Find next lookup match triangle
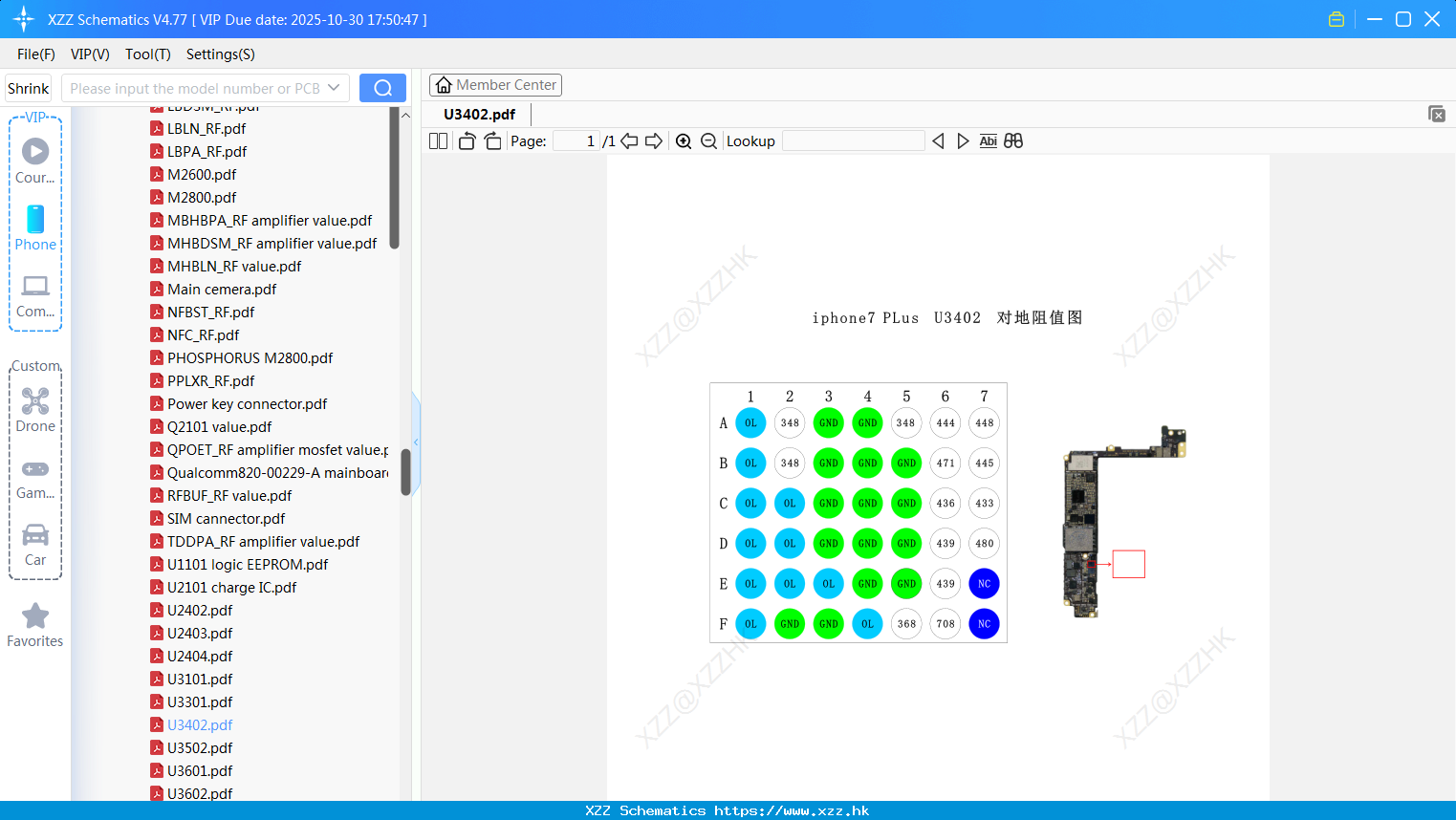This screenshot has height=820, width=1456. 963,141
